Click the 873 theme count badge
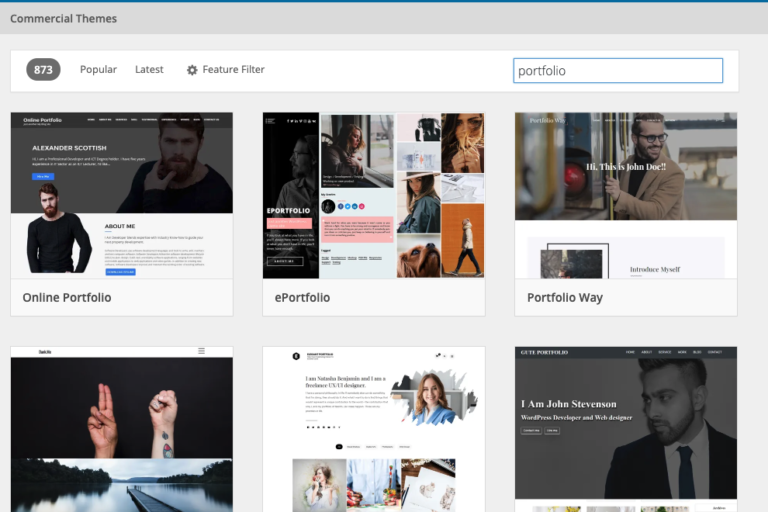This screenshot has height=512, width=768. (x=43, y=70)
